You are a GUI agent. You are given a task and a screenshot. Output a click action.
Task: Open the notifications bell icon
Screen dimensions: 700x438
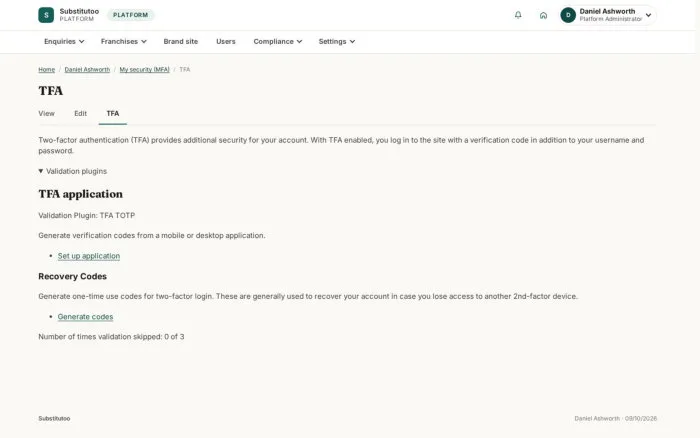tap(518, 15)
